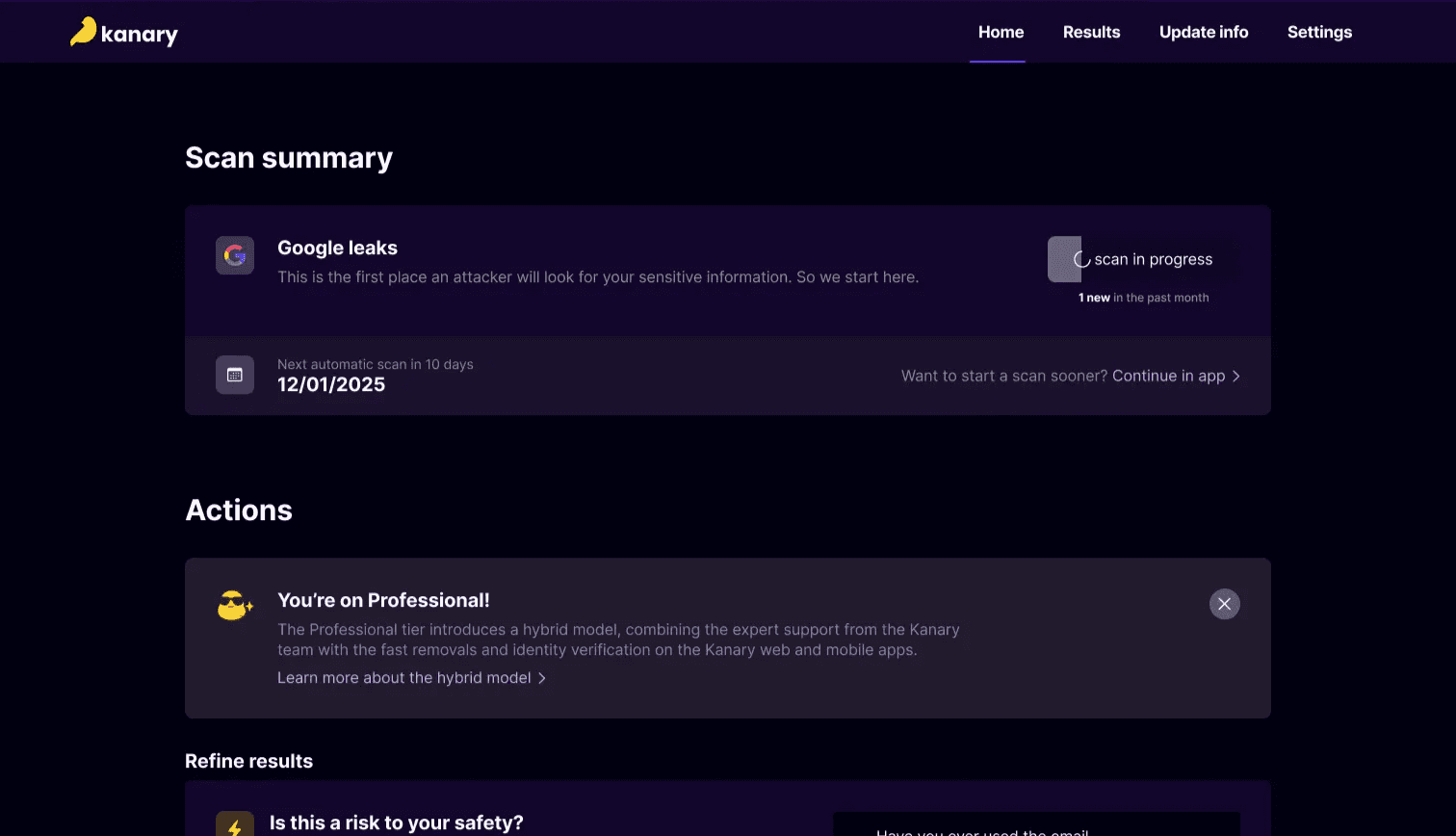Click the '1 new in the past month' text
Image resolution: width=1456 pixels, height=836 pixels.
[x=1143, y=298]
